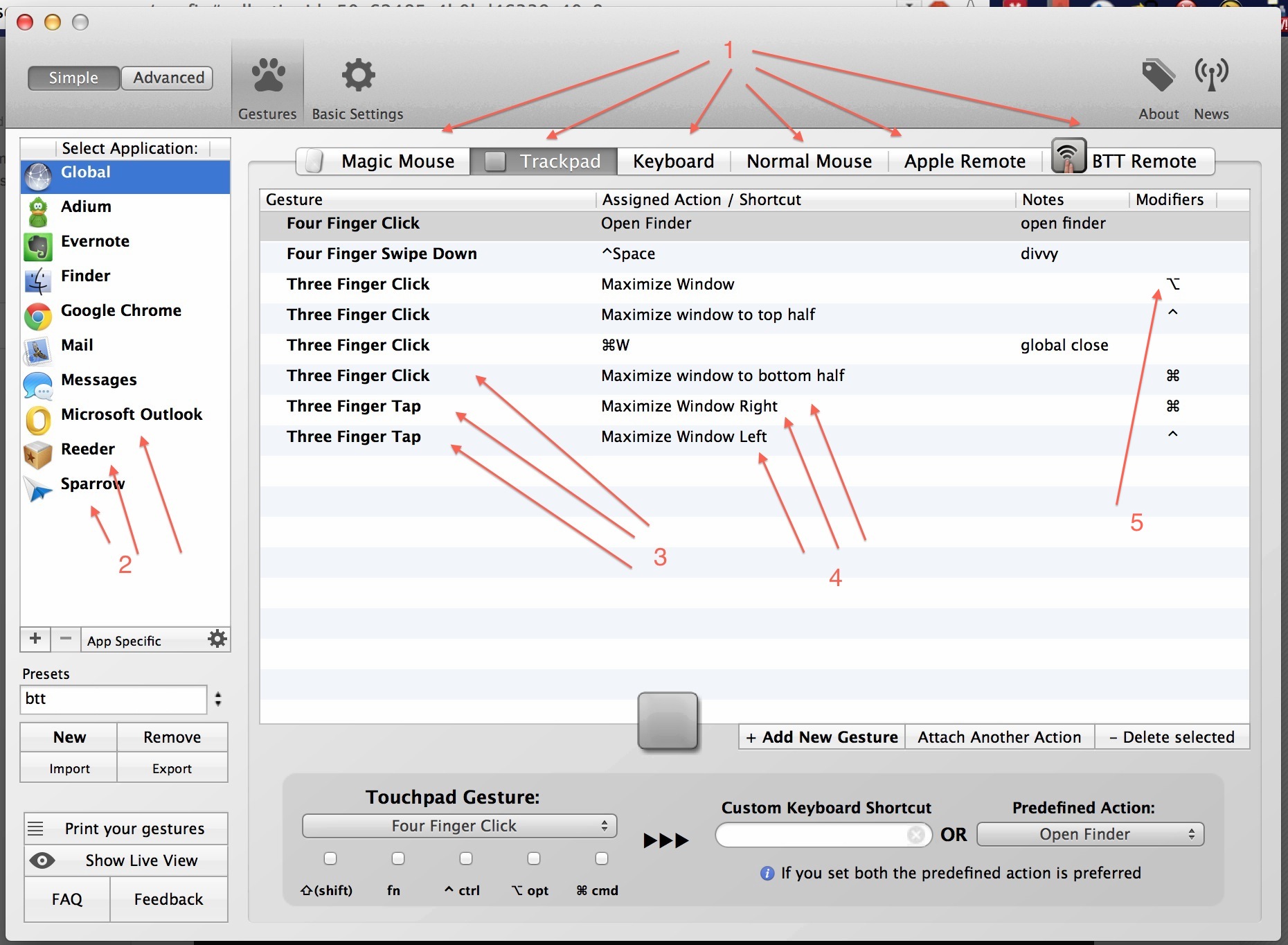Click the App Specific gear icon
1288x945 pixels.
tap(217, 639)
